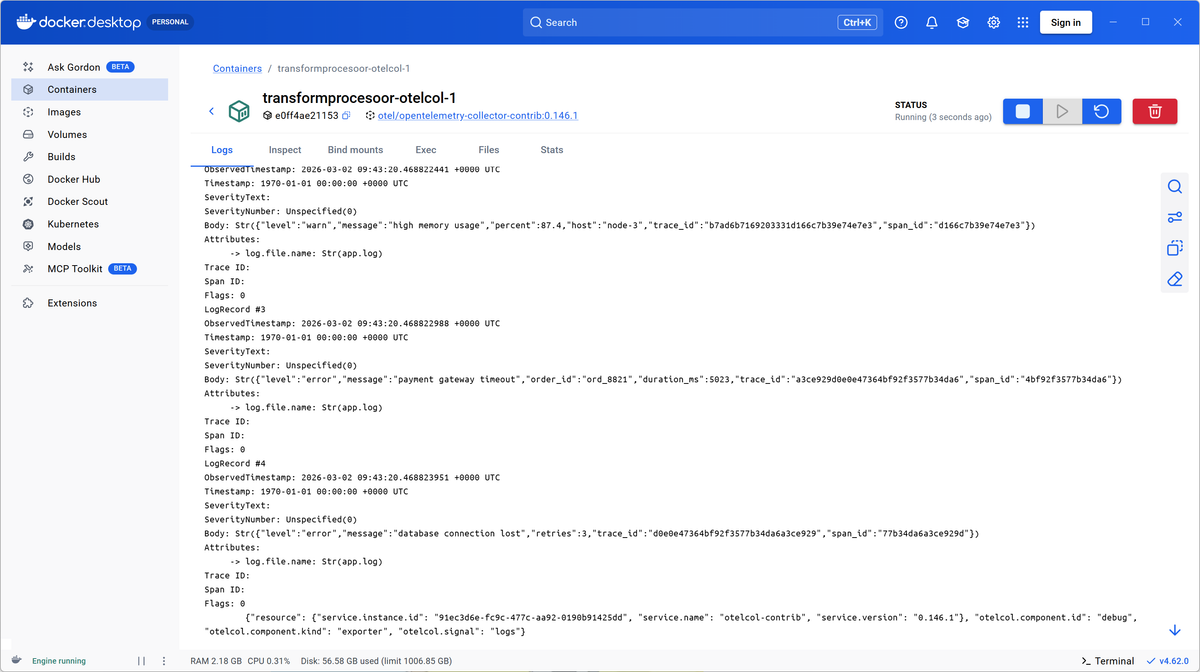Screen dimensions: 1200x672
Task: Open the Files tab
Action: tap(489, 150)
